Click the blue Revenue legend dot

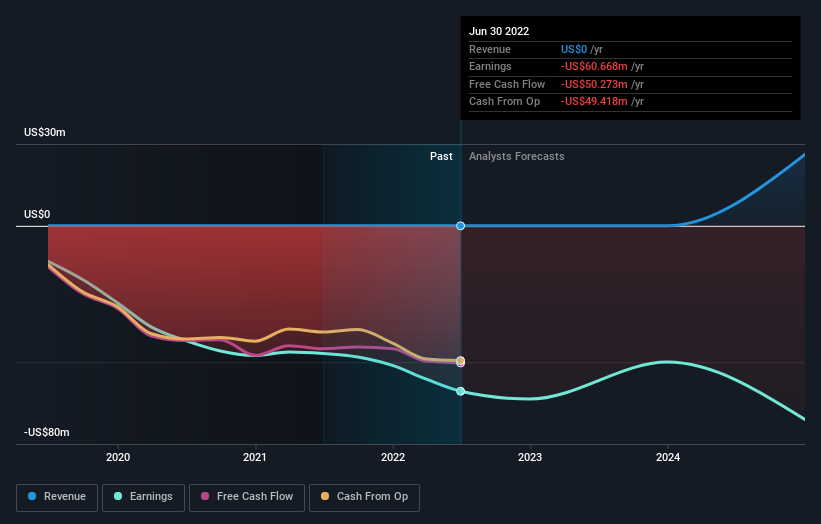[x=32, y=496]
